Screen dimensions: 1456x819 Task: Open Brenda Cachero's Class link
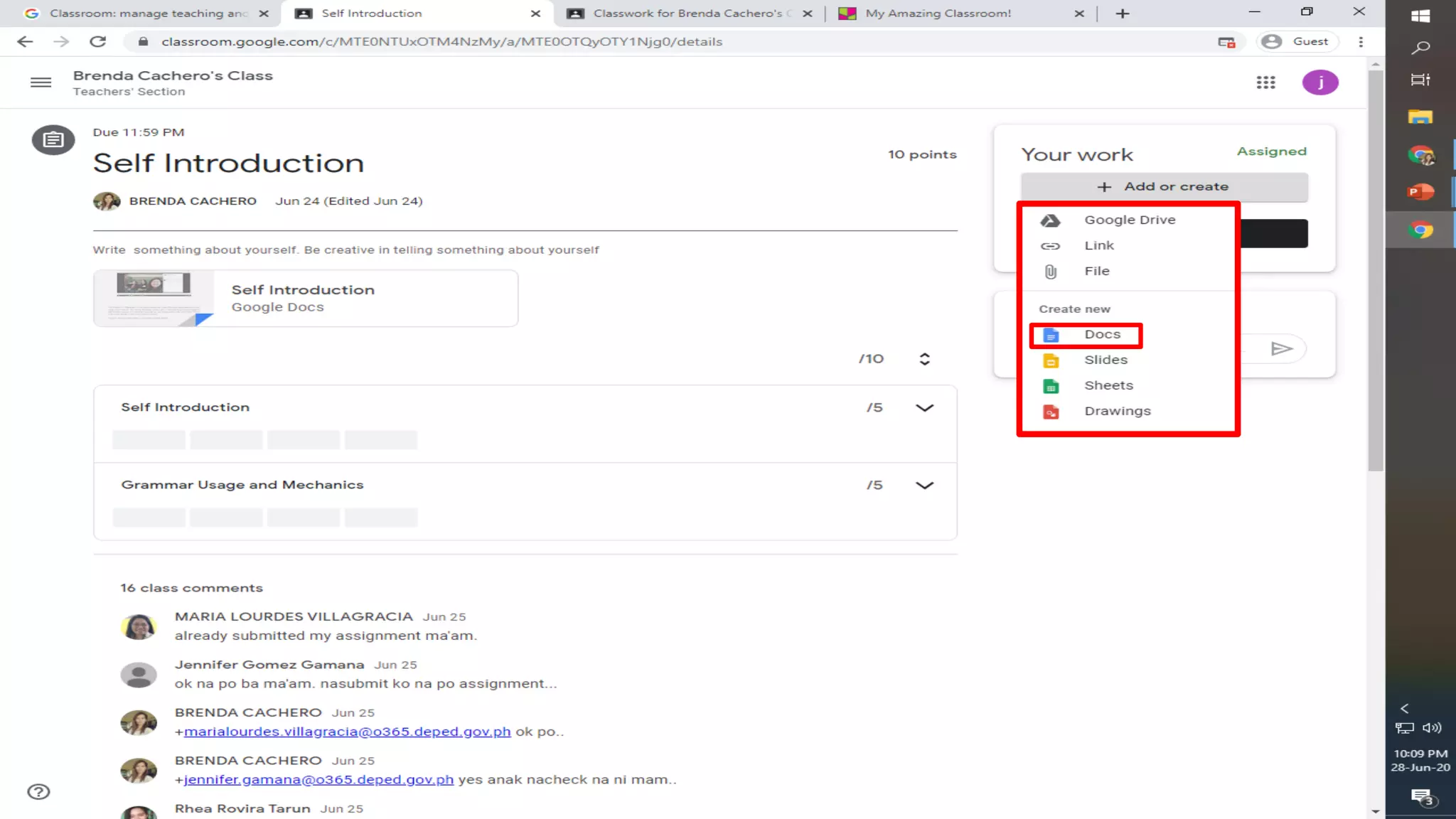(x=173, y=75)
